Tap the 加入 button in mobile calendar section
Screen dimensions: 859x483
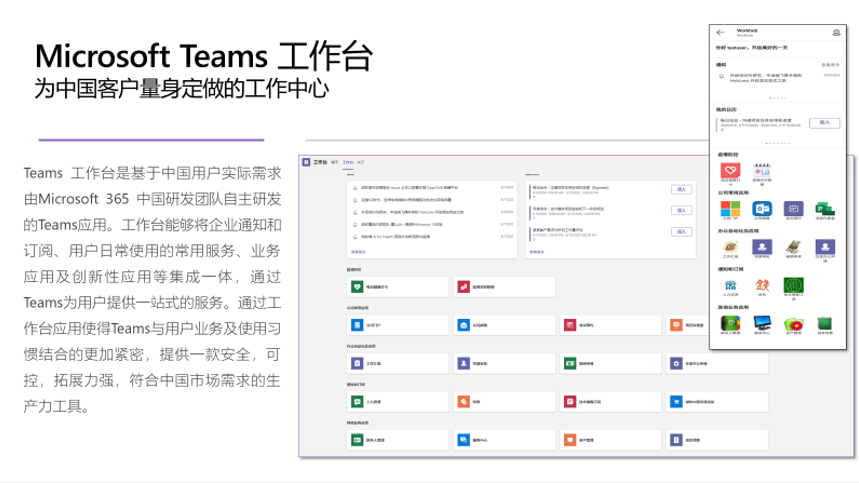(x=824, y=123)
